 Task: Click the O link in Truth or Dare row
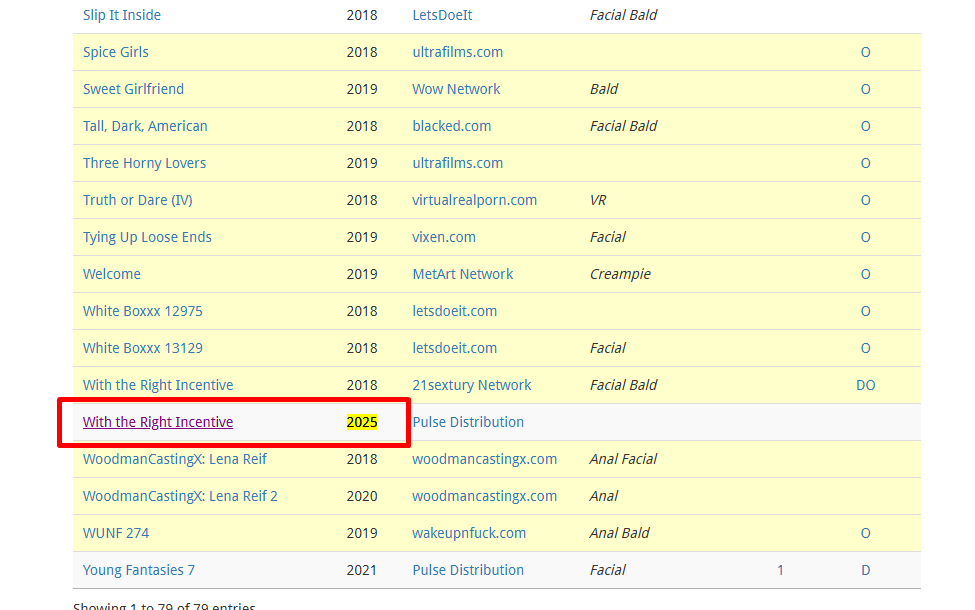click(866, 200)
